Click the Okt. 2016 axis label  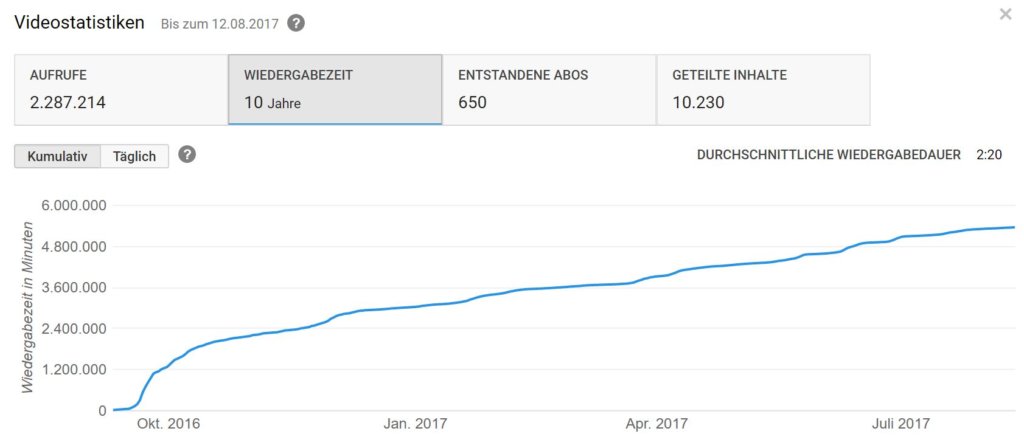[169, 424]
